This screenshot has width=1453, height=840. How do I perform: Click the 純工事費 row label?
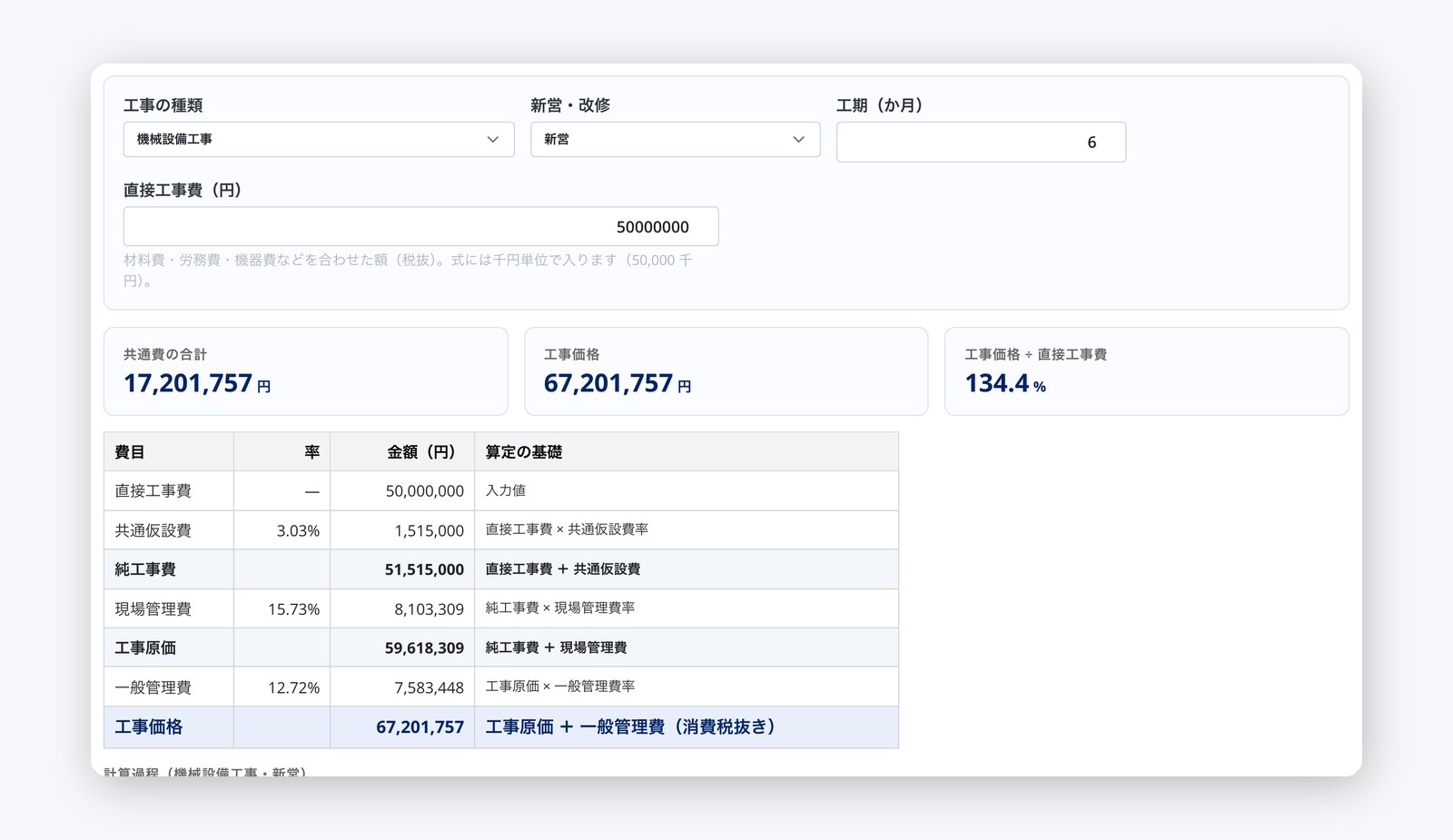(169, 569)
